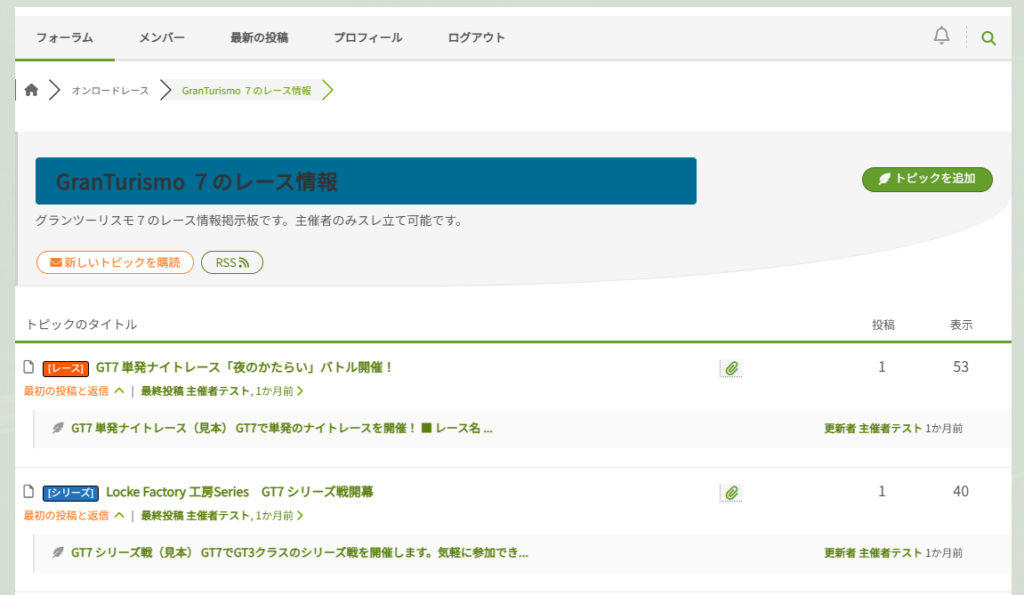
Task: Click the feather icon on the GT7 単発ナイトレース（見本） reply
Action: [x=58, y=428]
